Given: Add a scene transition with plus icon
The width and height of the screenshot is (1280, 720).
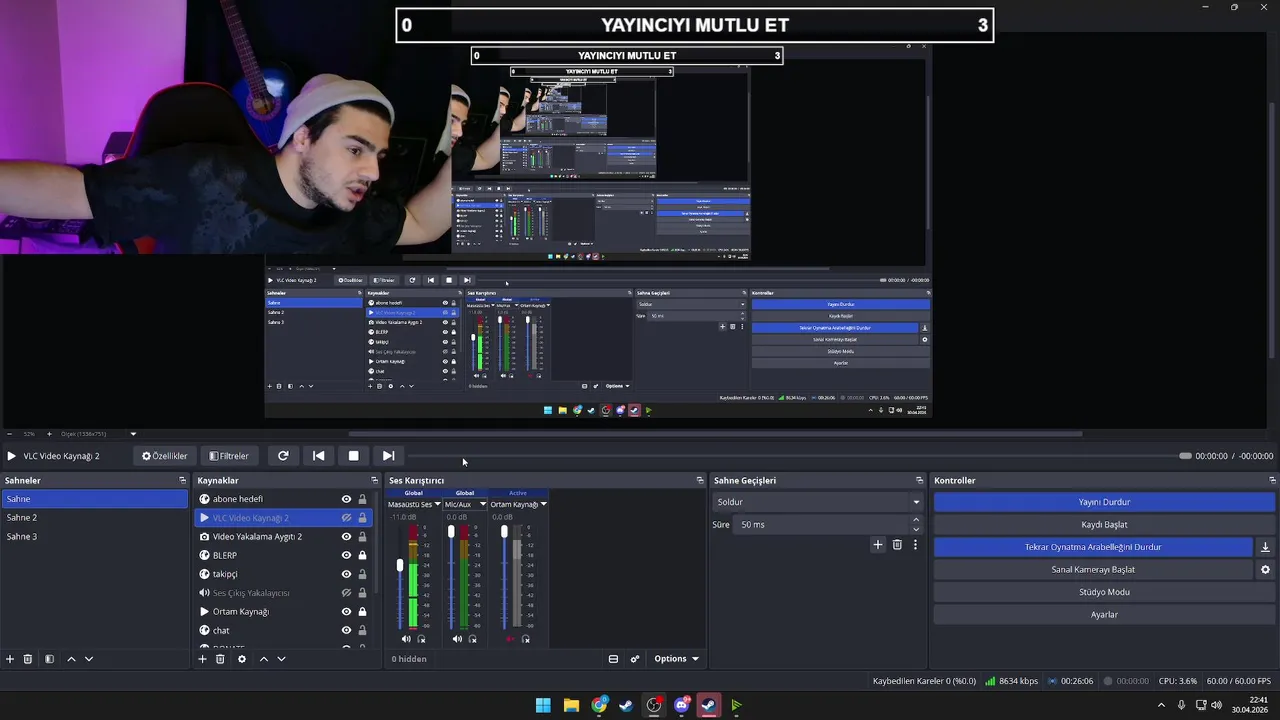Looking at the screenshot, I should [878, 545].
